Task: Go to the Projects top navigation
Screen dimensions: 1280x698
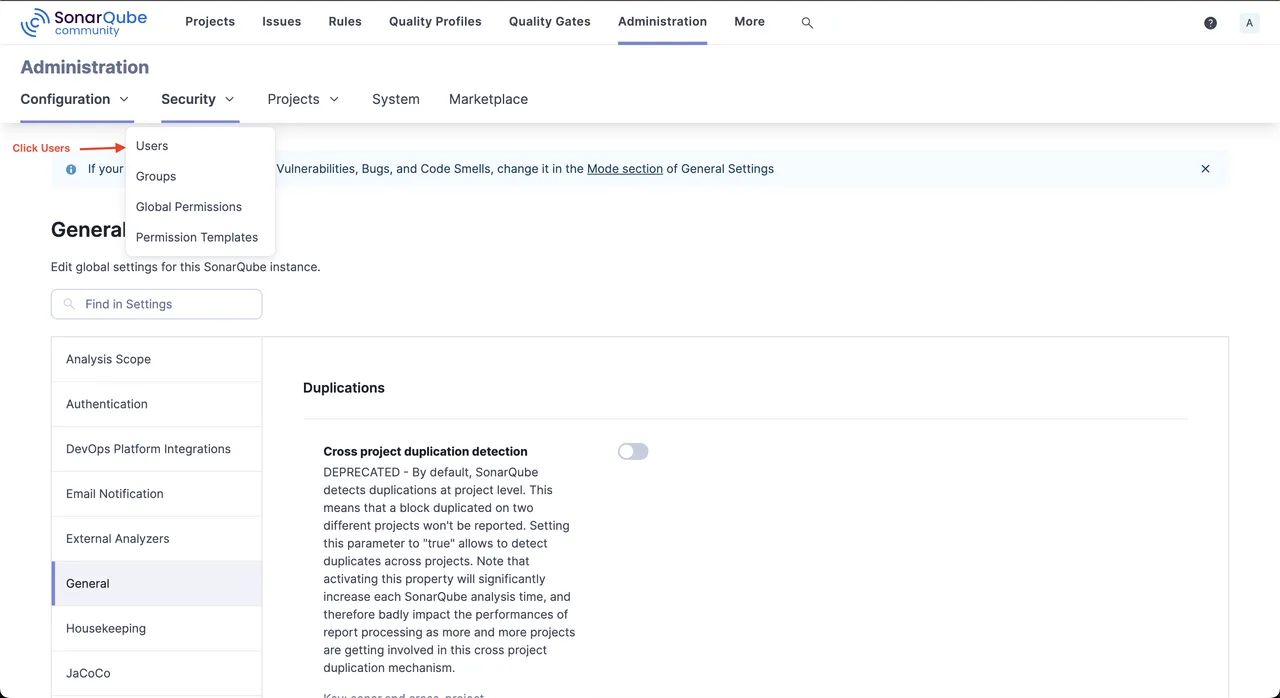Action: click(x=210, y=21)
